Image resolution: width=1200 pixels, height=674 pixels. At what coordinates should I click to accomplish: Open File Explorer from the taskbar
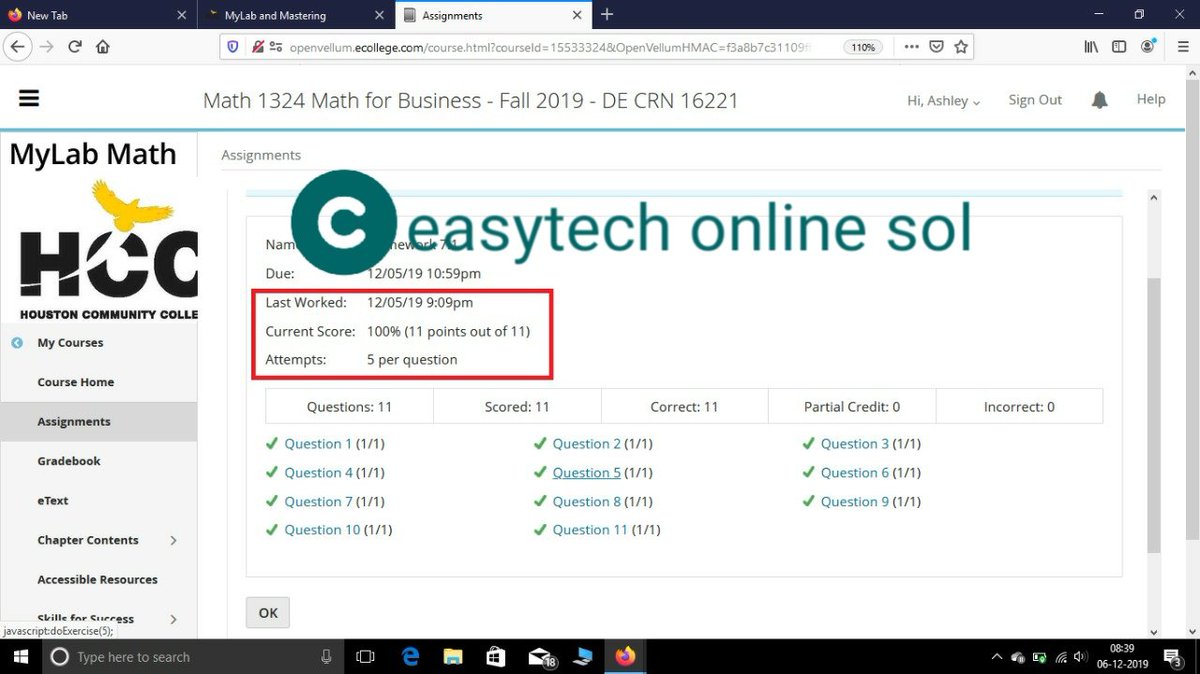(x=453, y=657)
